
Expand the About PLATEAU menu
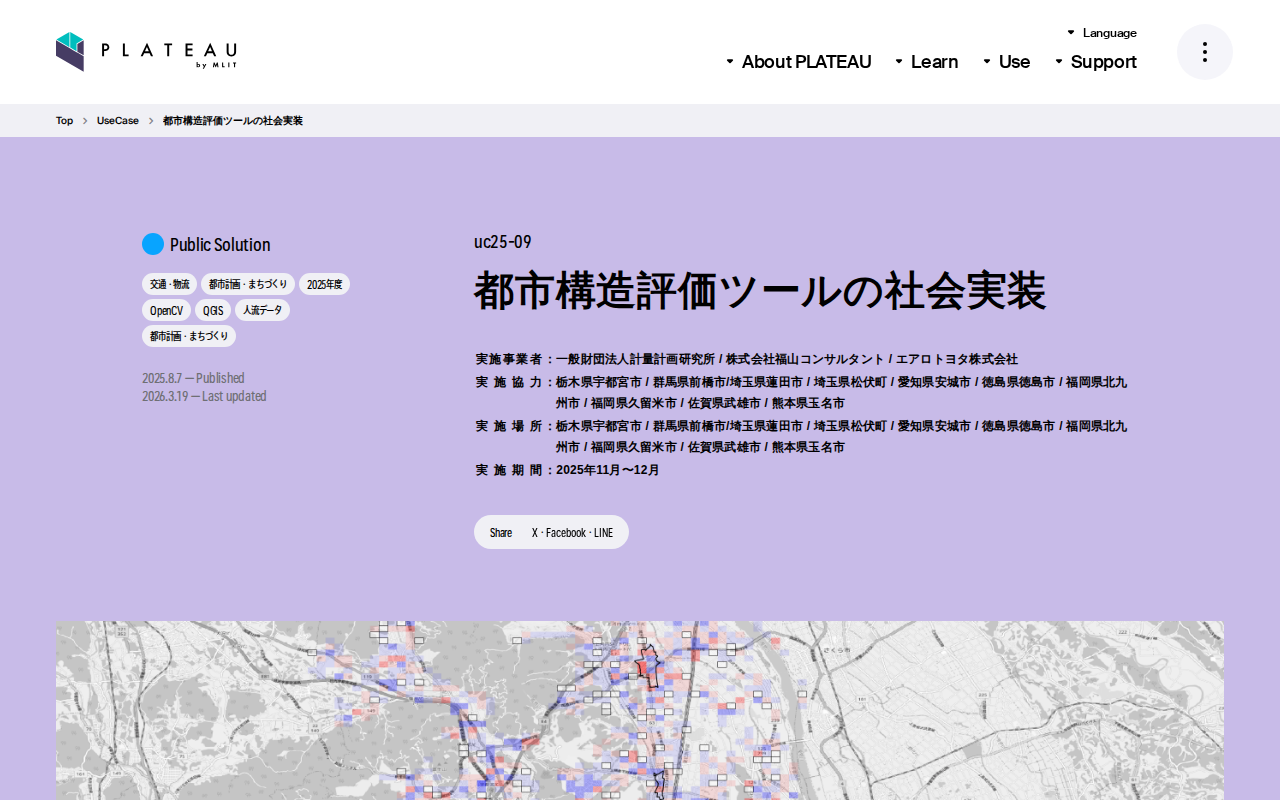point(798,62)
